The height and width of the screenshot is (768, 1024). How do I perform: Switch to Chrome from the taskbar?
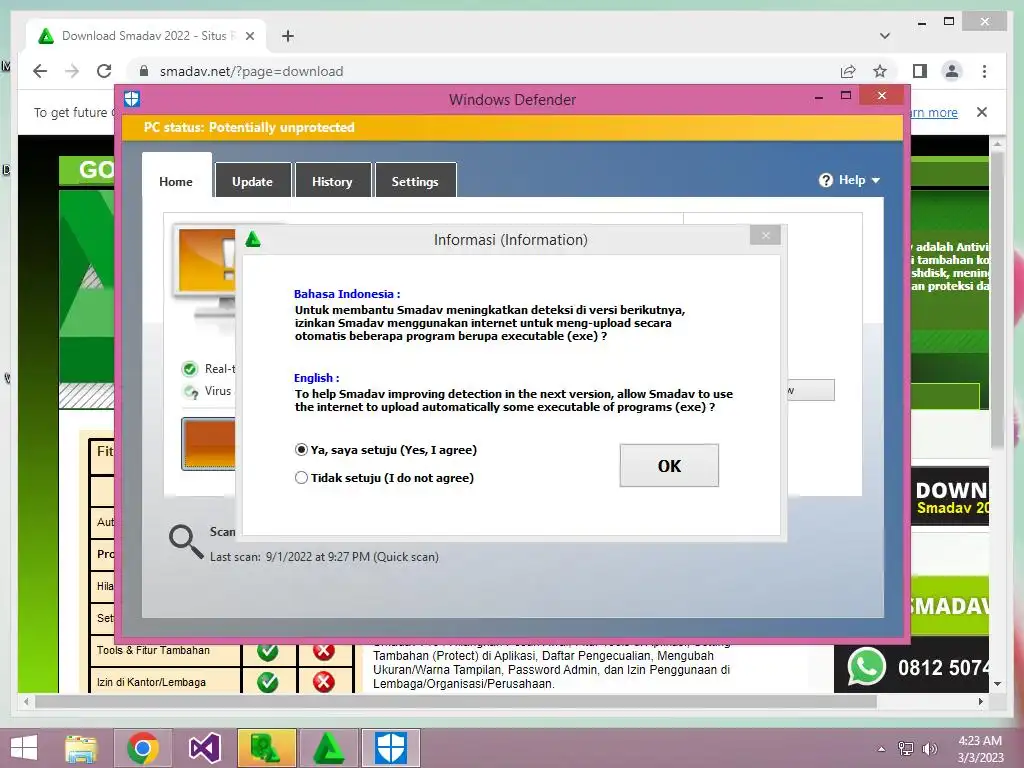[143, 748]
